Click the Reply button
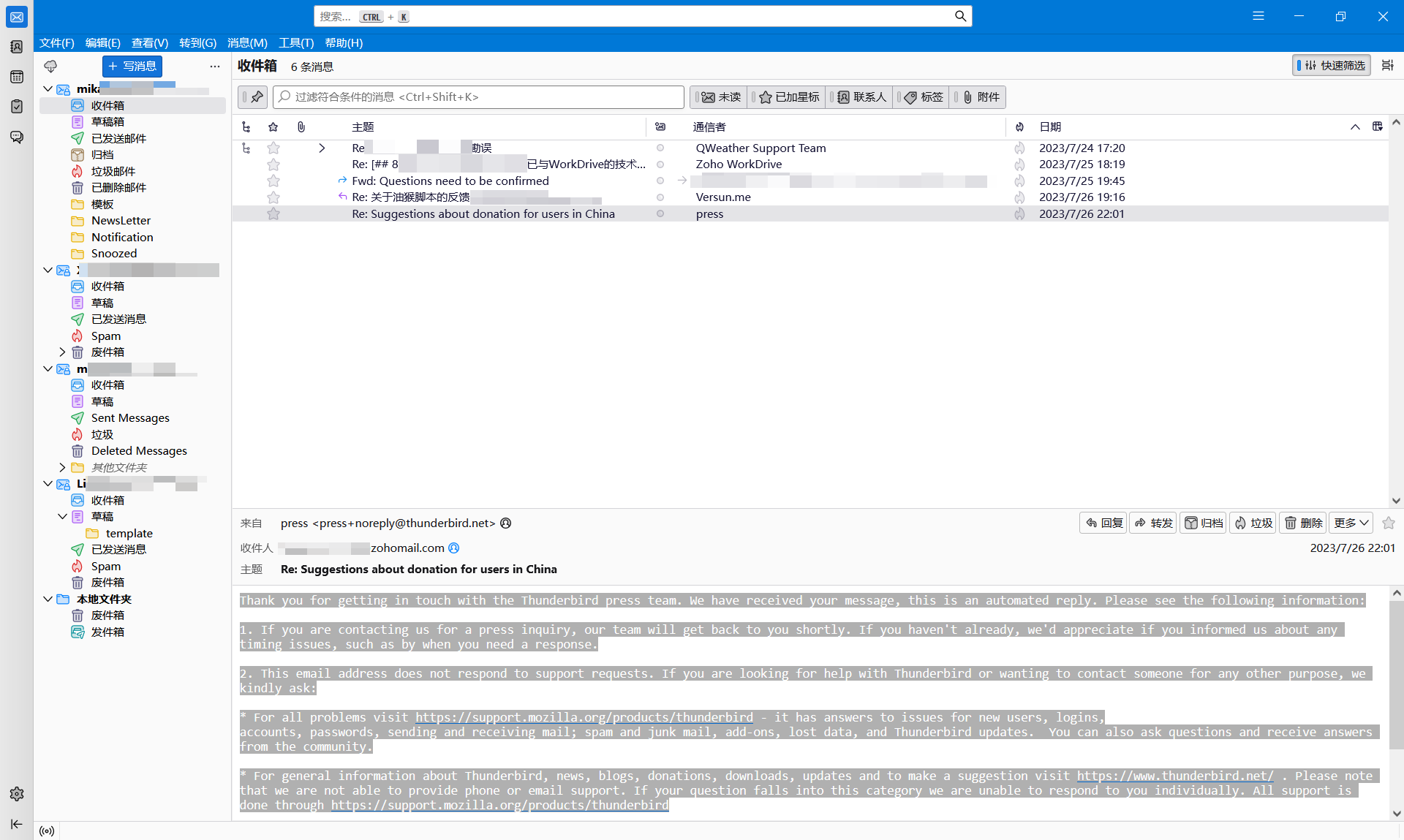 (1103, 523)
